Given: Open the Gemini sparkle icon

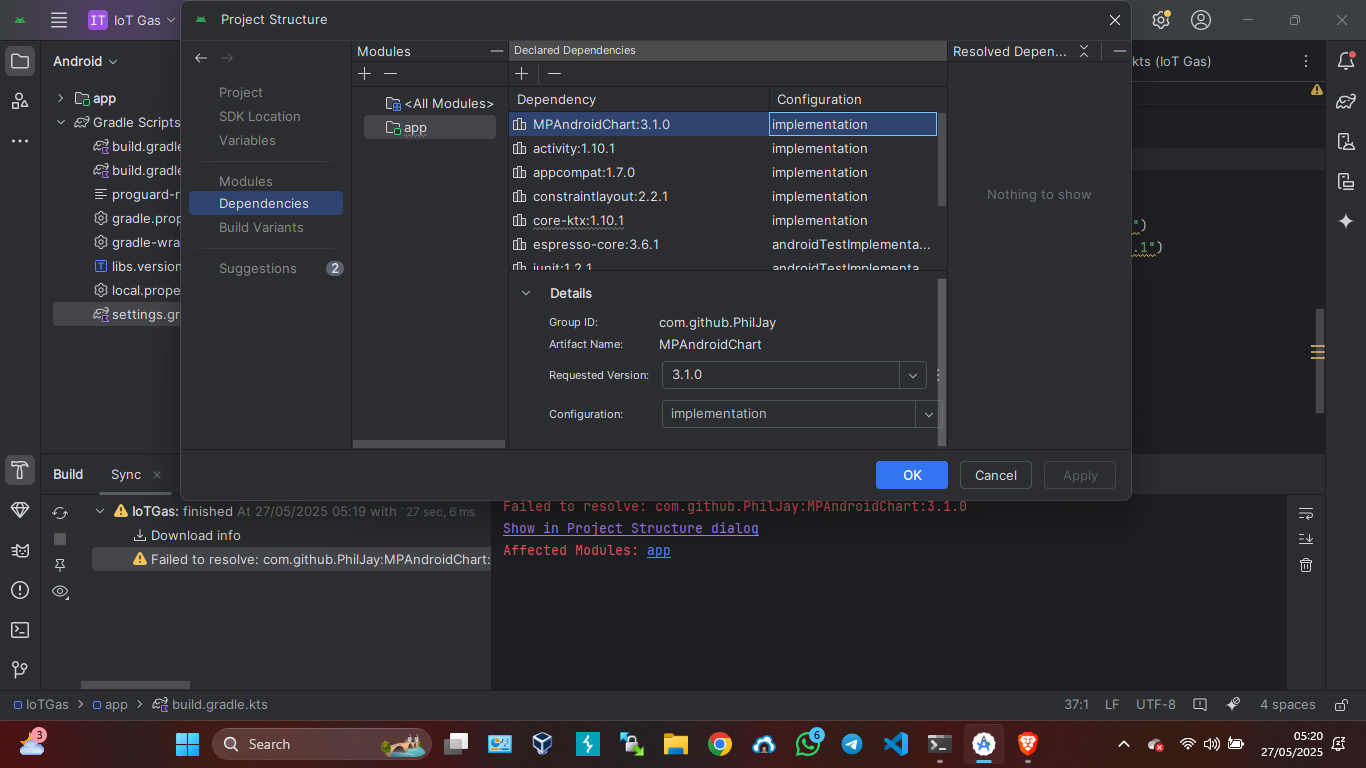Looking at the screenshot, I should click(x=1346, y=221).
